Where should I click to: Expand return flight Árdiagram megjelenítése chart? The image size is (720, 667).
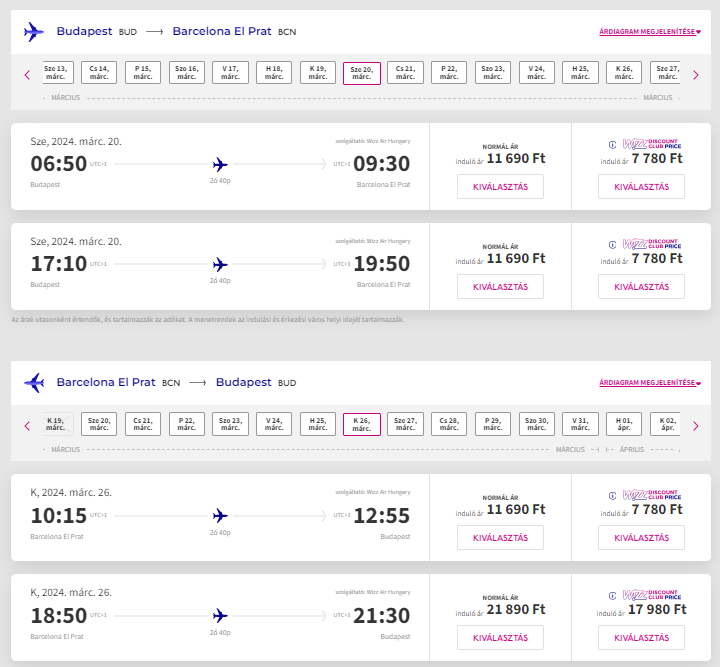pos(650,382)
